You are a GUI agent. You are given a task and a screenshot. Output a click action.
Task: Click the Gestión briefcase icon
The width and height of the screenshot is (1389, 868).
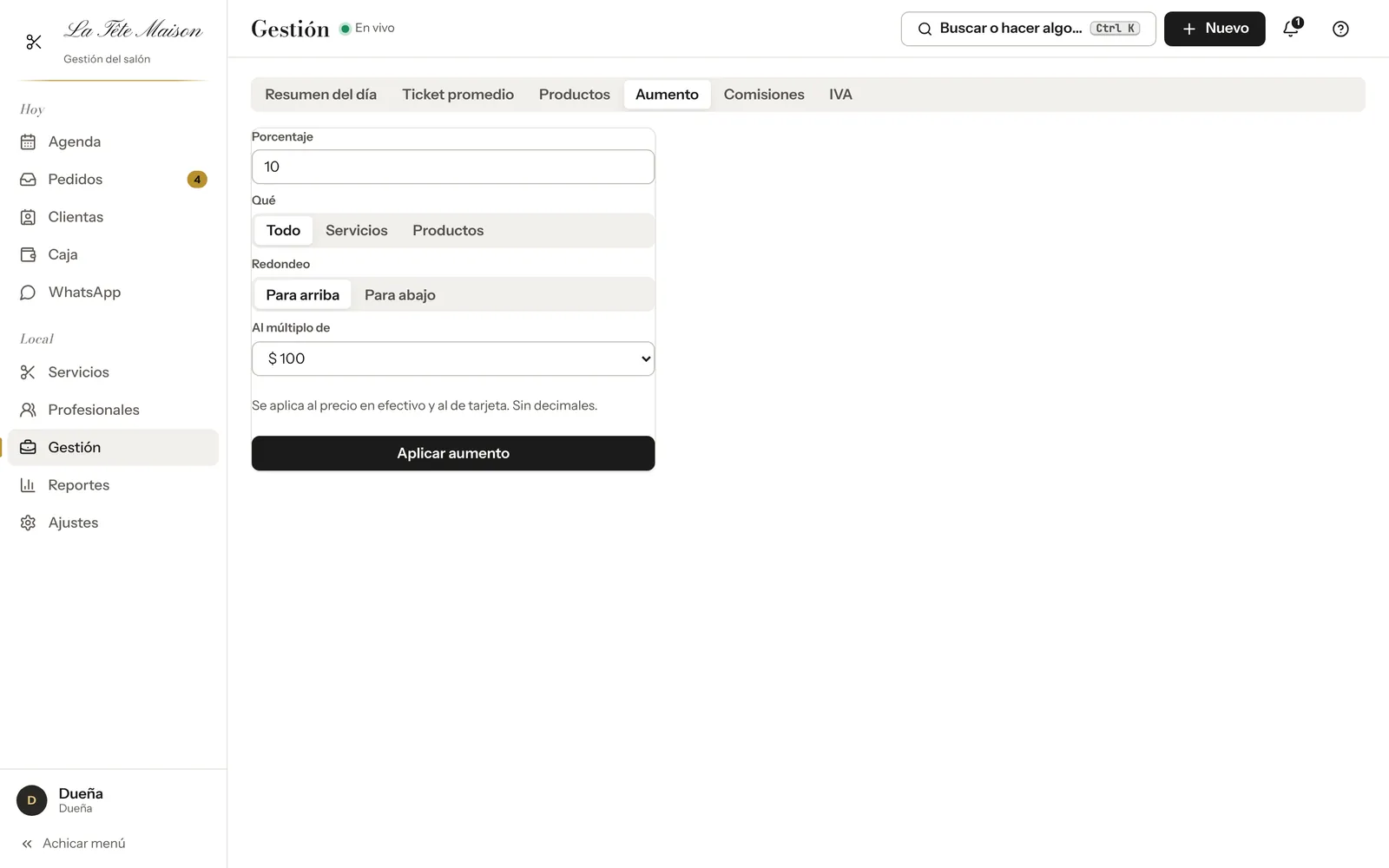point(28,447)
